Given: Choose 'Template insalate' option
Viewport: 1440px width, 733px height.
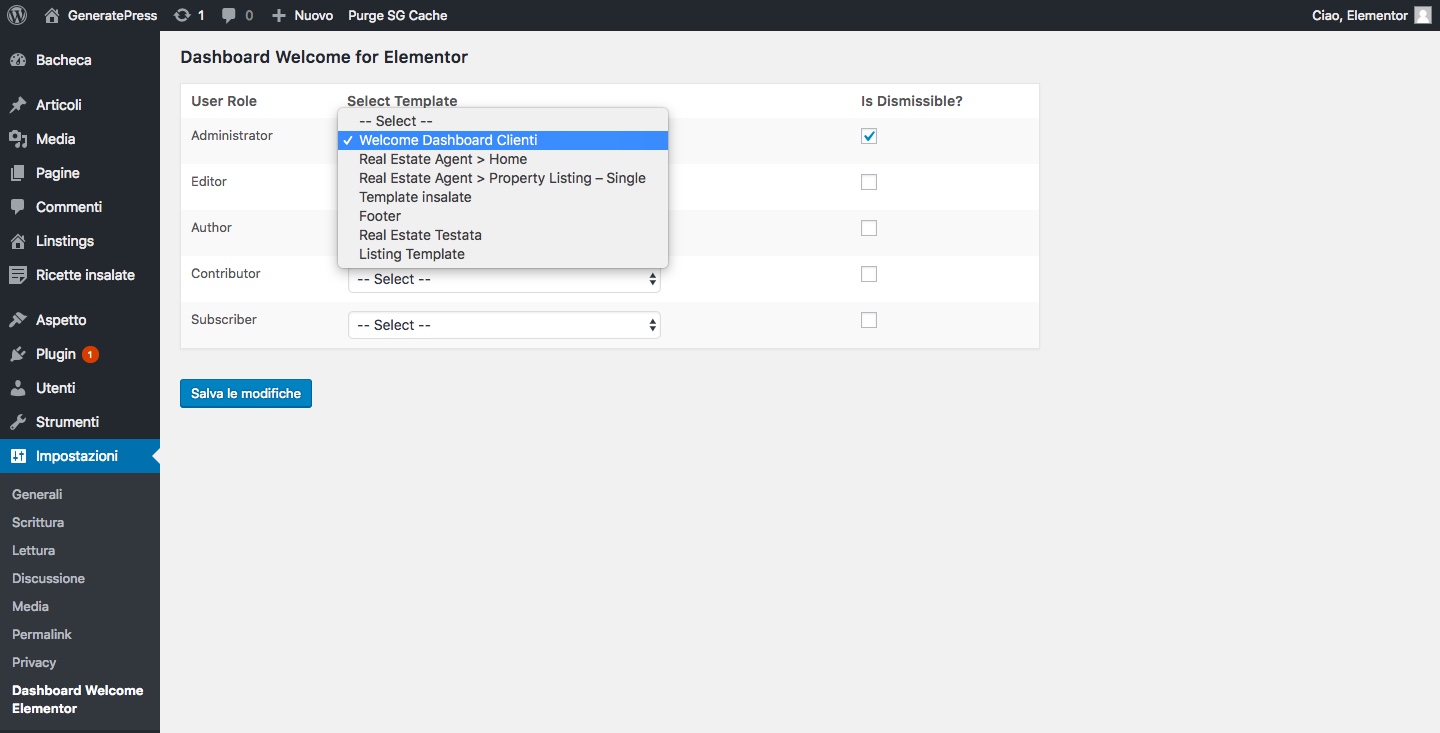Looking at the screenshot, I should (x=503, y=197).
